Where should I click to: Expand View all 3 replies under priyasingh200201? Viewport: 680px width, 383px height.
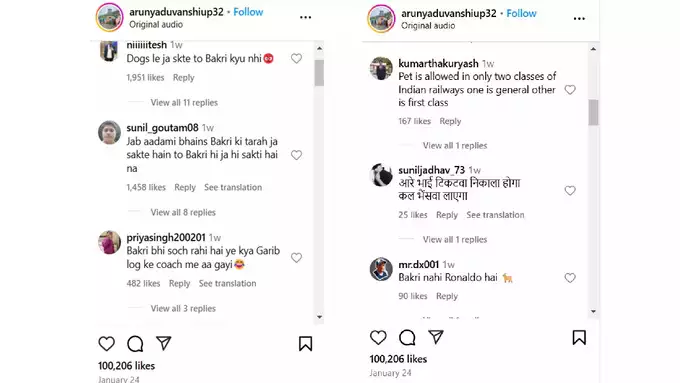tap(183, 308)
